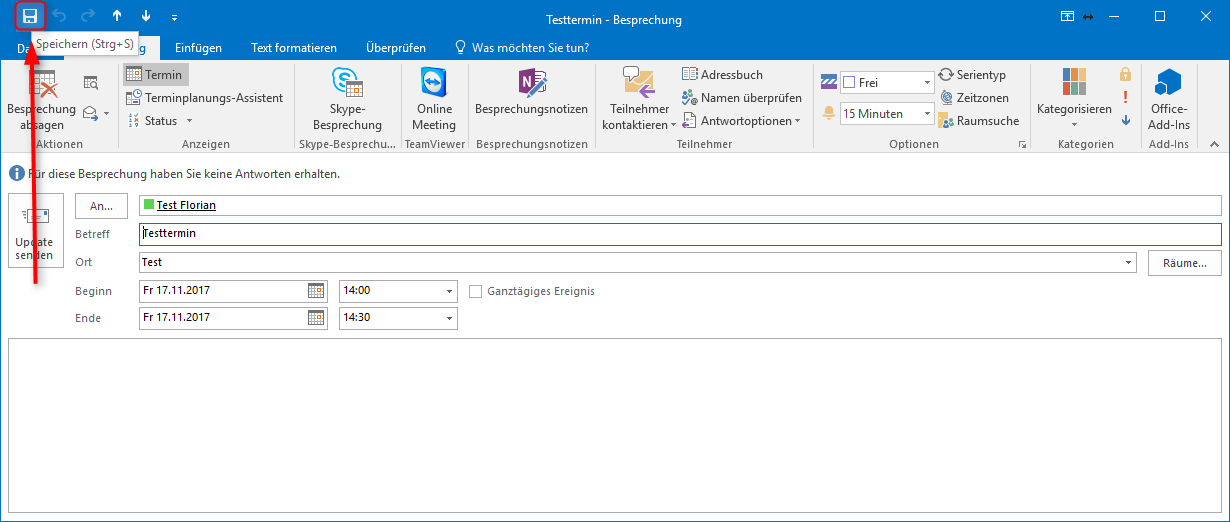Open the Überprüfen ribbon tab

point(396,47)
